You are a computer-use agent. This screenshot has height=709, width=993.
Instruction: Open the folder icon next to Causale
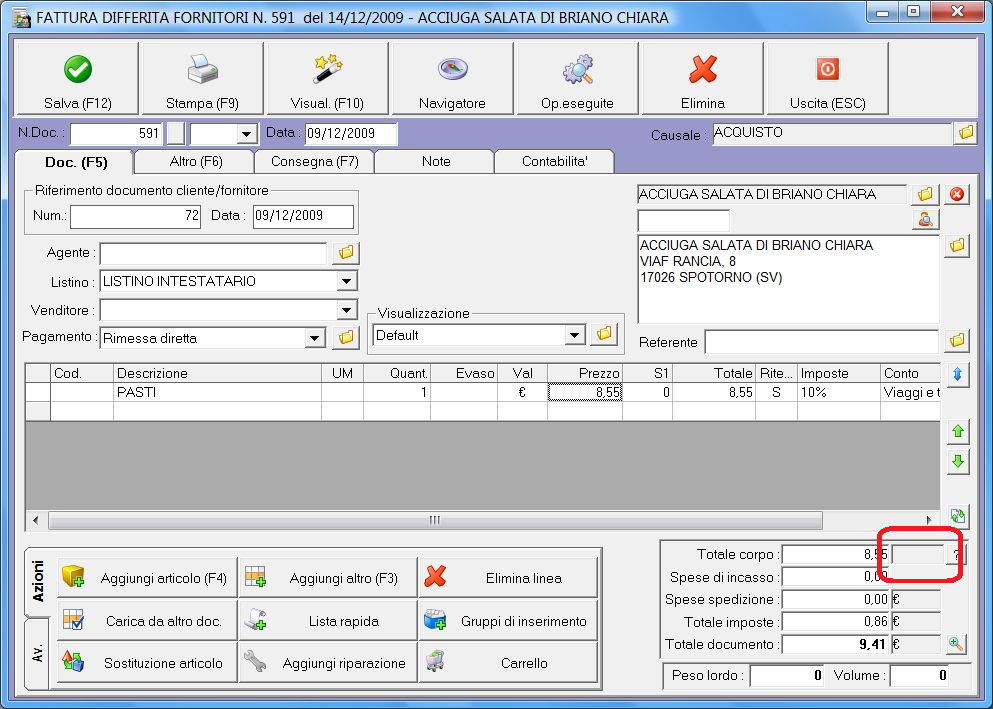pyautogui.click(x=965, y=133)
